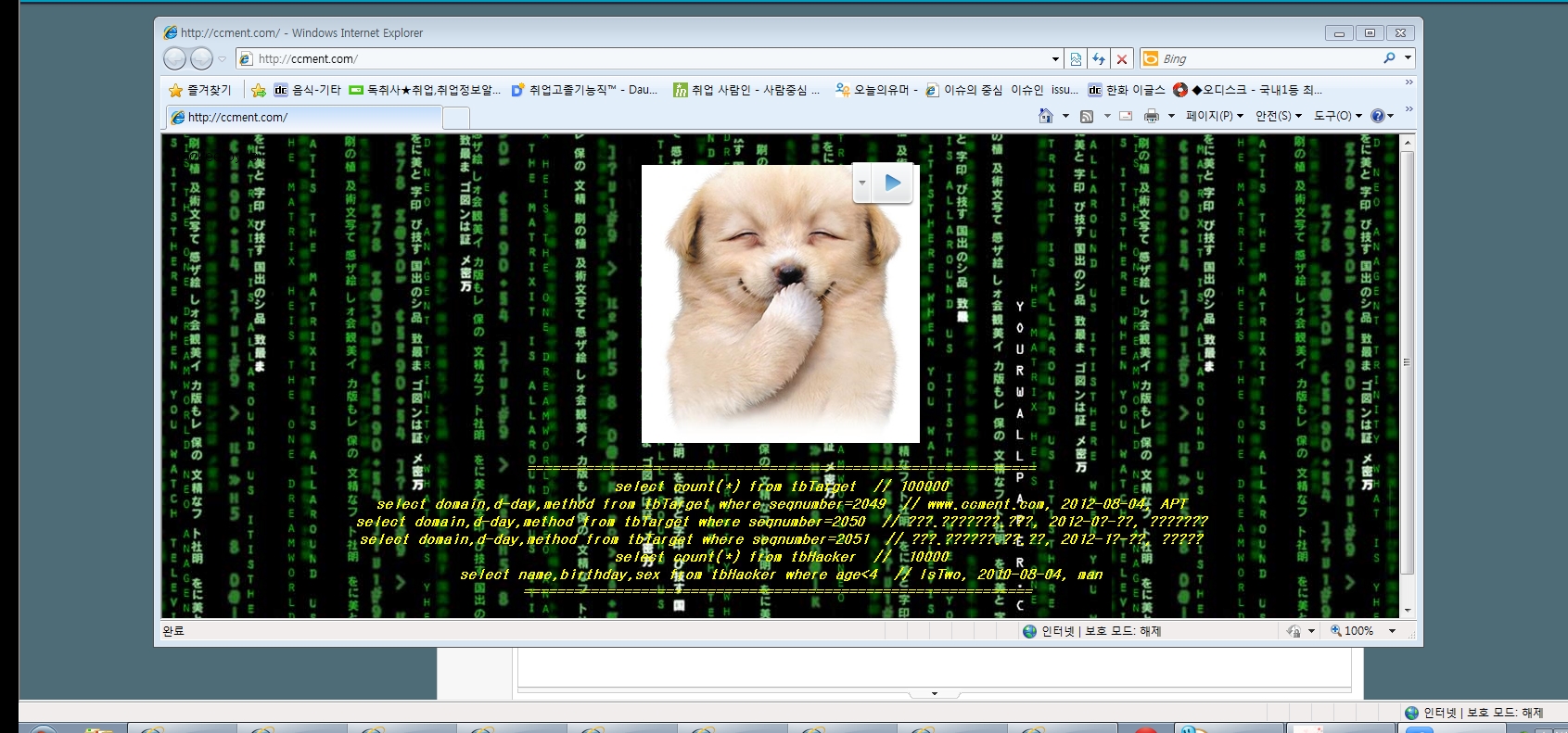The width and height of the screenshot is (1568, 733).
Task: Open a new tab with the blank tab button
Action: point(456,118)
